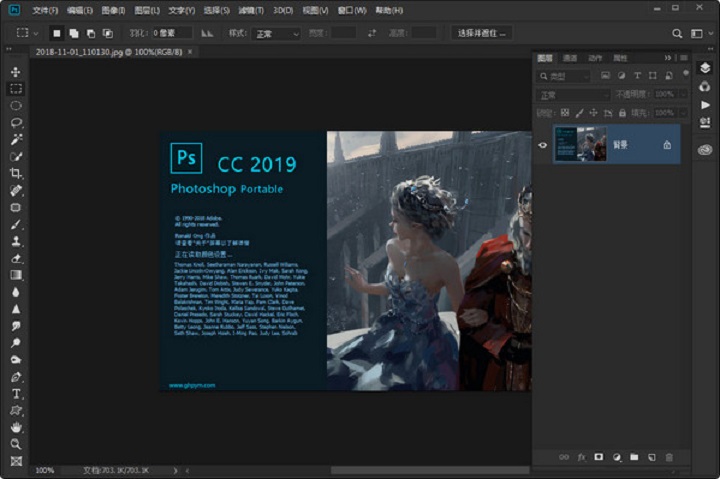The image size is (720, 479).
Task: Select the Eraser tool
Action: 16,258
